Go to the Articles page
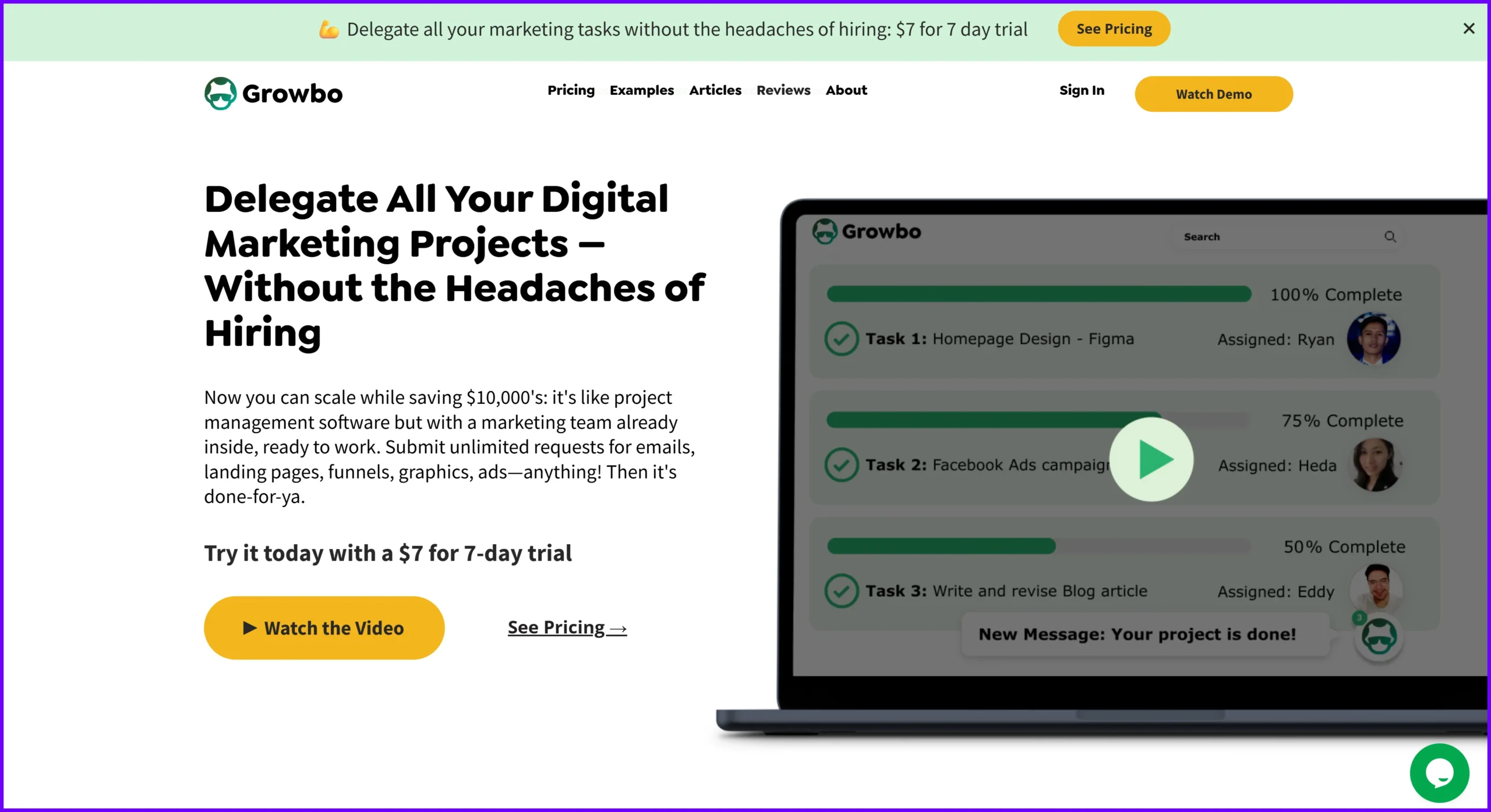 pyautogui.click(x=715, y=90)
